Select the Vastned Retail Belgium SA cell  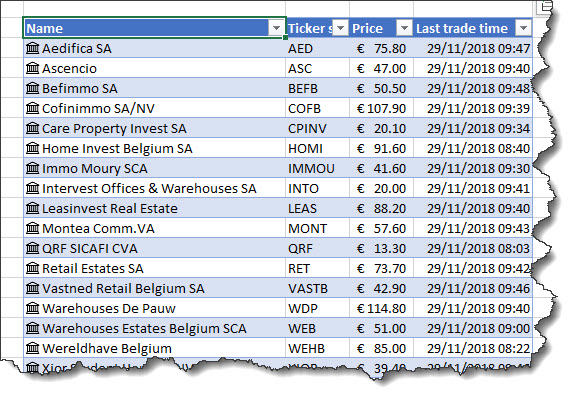click(154, 288)
